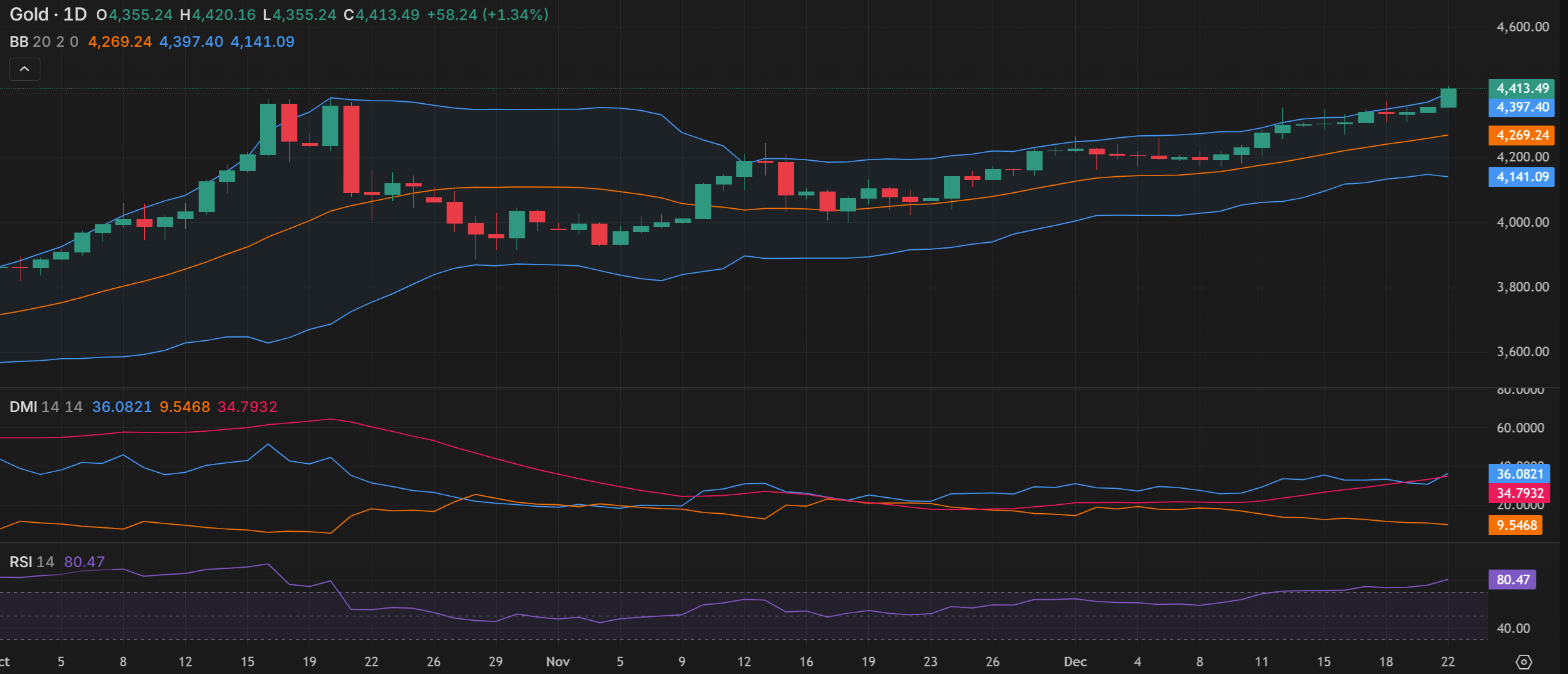This screenshot has width=1568, height=674.
Task: Click the purple 80.47 RSI axis label
Action: [x=1512, y=580]
